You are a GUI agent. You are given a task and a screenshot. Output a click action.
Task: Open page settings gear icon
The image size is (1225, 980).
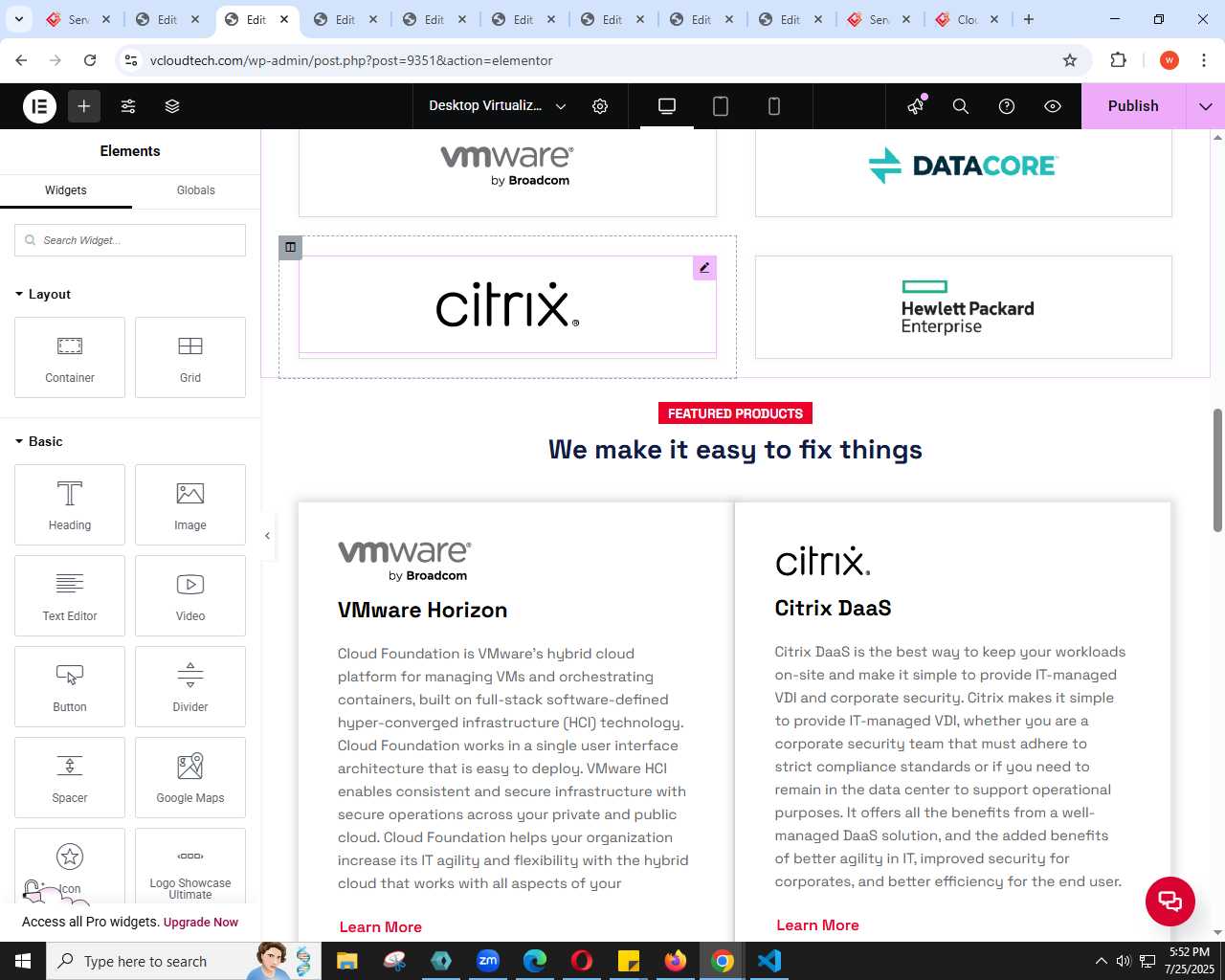(x=600, y=106)
